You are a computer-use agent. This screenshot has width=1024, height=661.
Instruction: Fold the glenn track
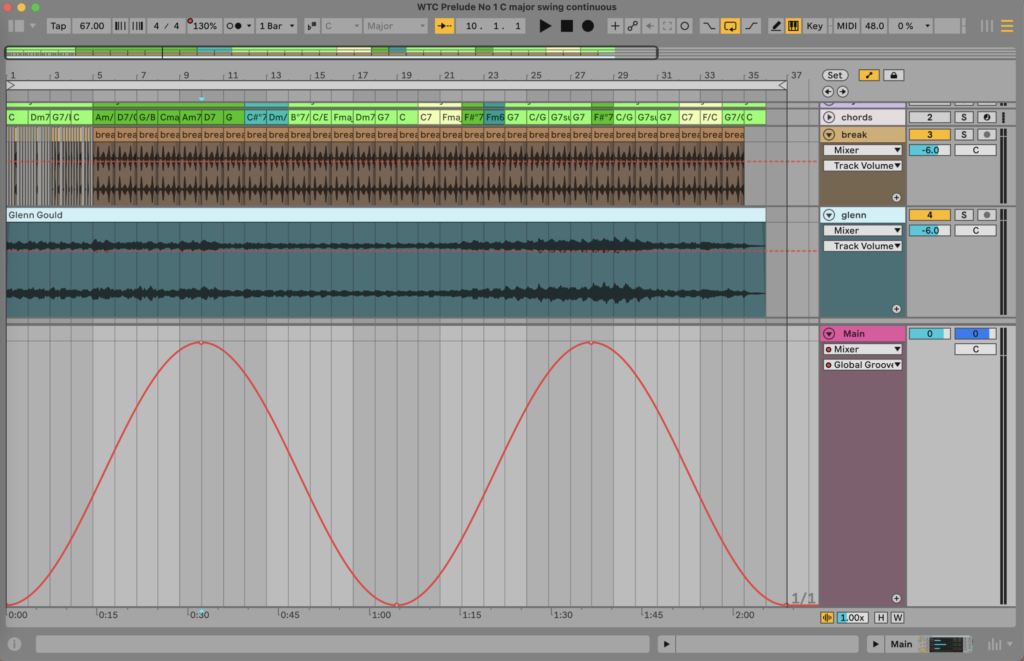point(829,215)
